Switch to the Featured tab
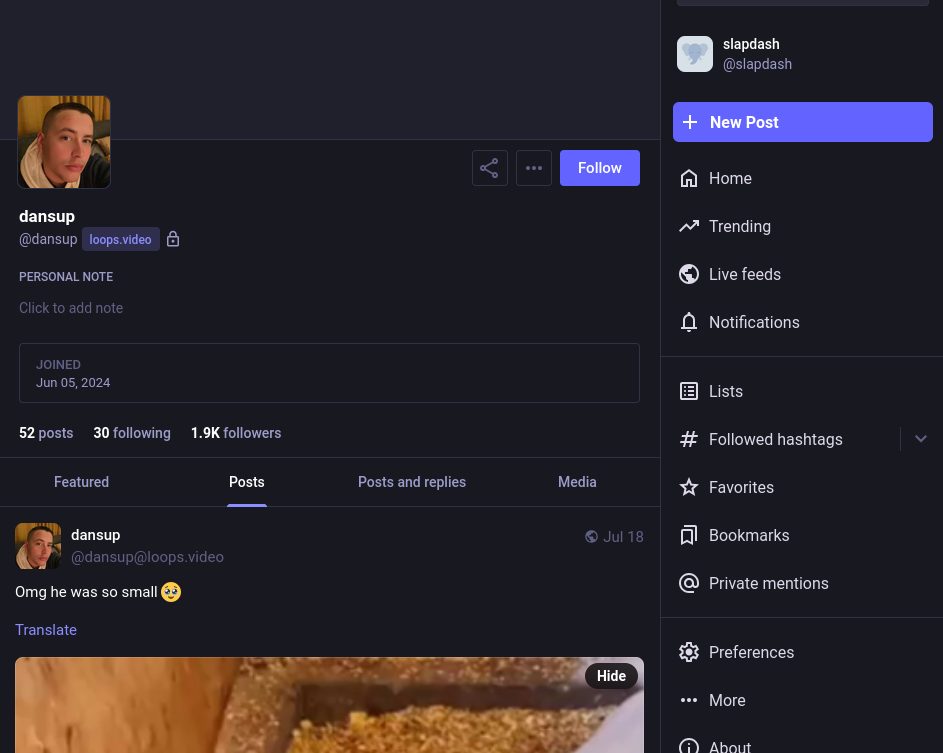 pos(81,482)
